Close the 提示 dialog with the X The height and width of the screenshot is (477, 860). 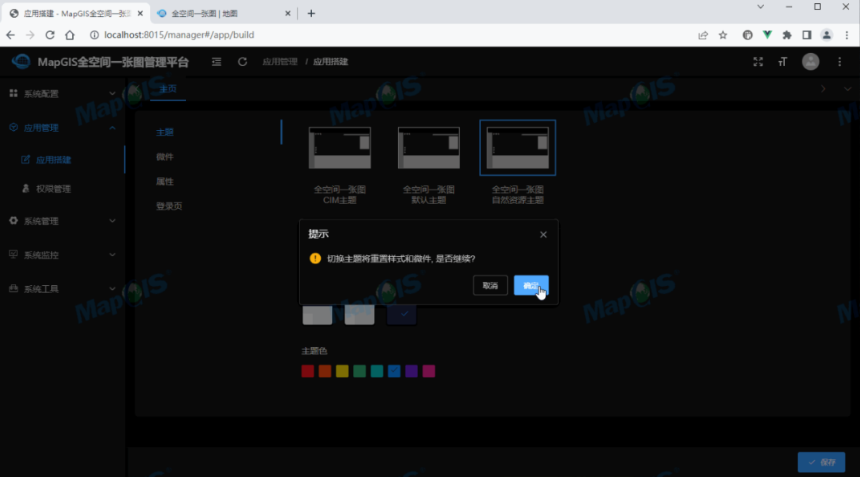pyautogui.click(x=543, y=235)
